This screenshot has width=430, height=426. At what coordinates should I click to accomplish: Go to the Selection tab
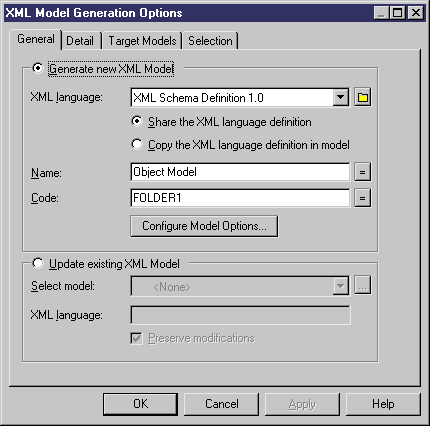[x=210, y=41]
